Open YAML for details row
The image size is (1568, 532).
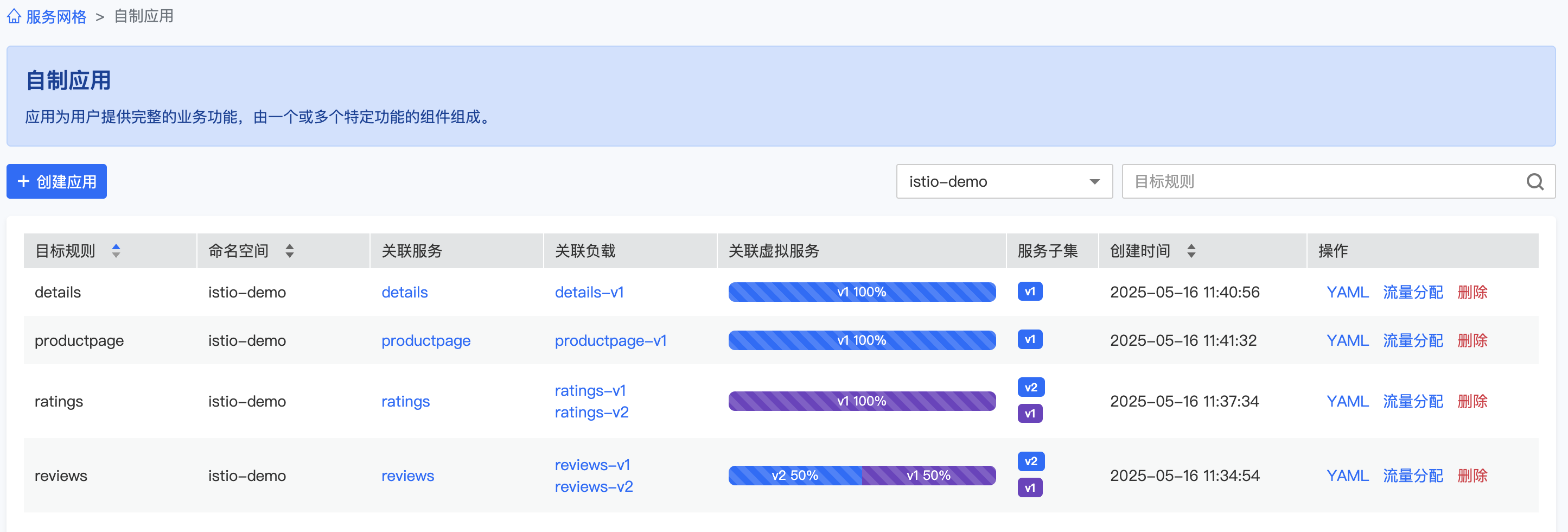pos(1348,292)
